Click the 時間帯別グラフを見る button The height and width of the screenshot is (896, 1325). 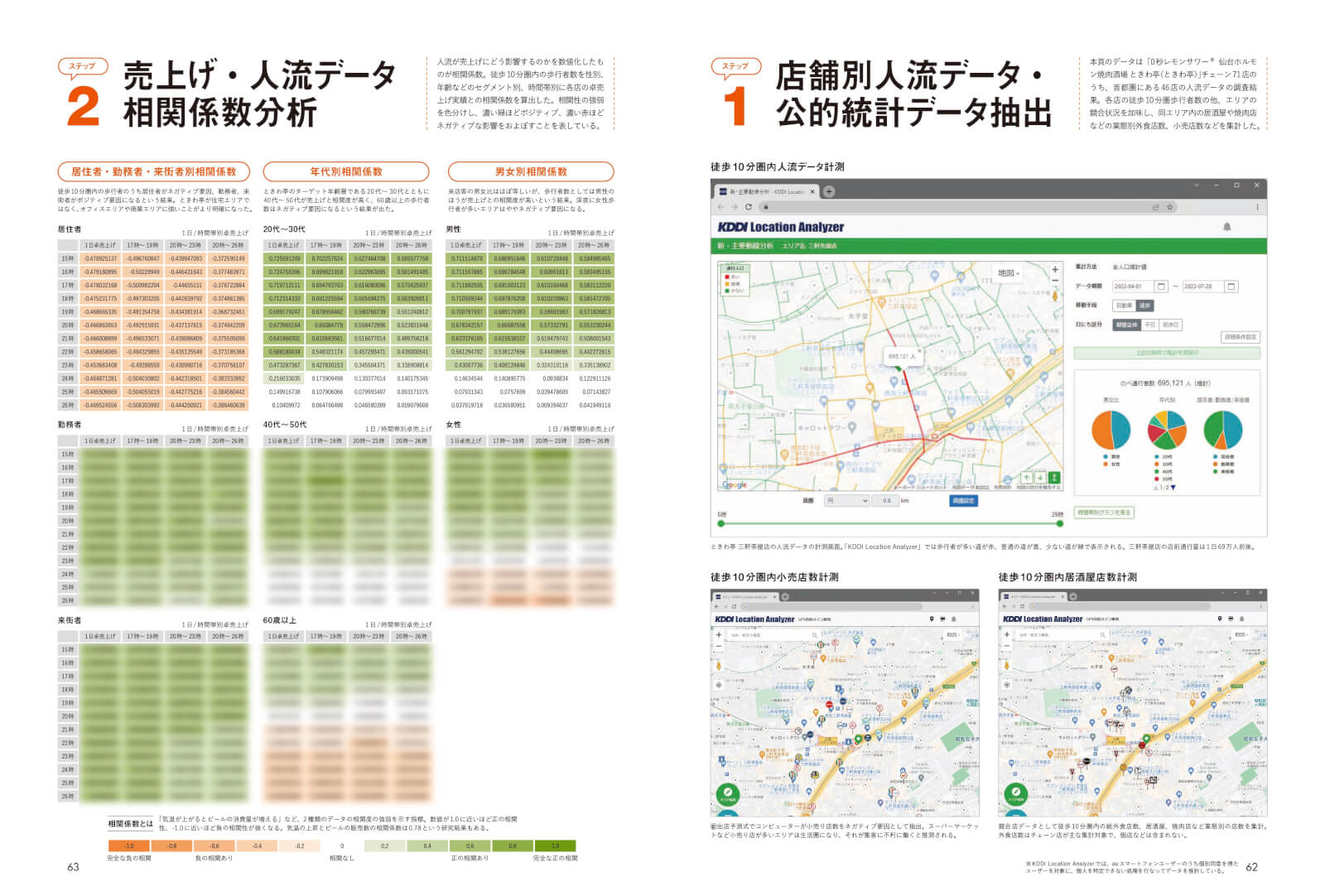pyautogui.click(x=1104, y=513)
